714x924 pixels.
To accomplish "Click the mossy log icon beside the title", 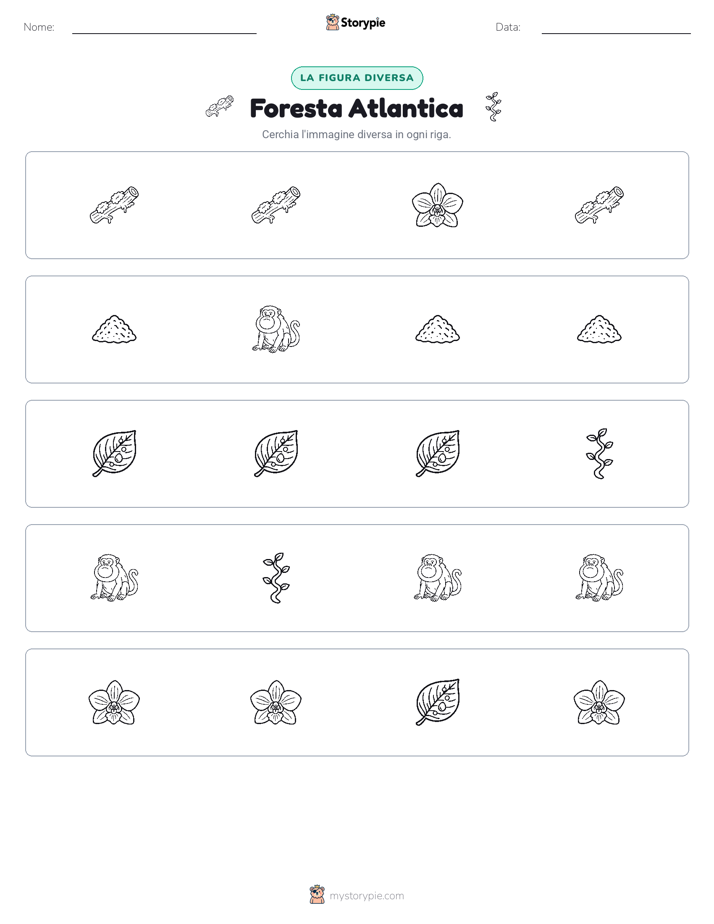I will click(x=219, y=107).
